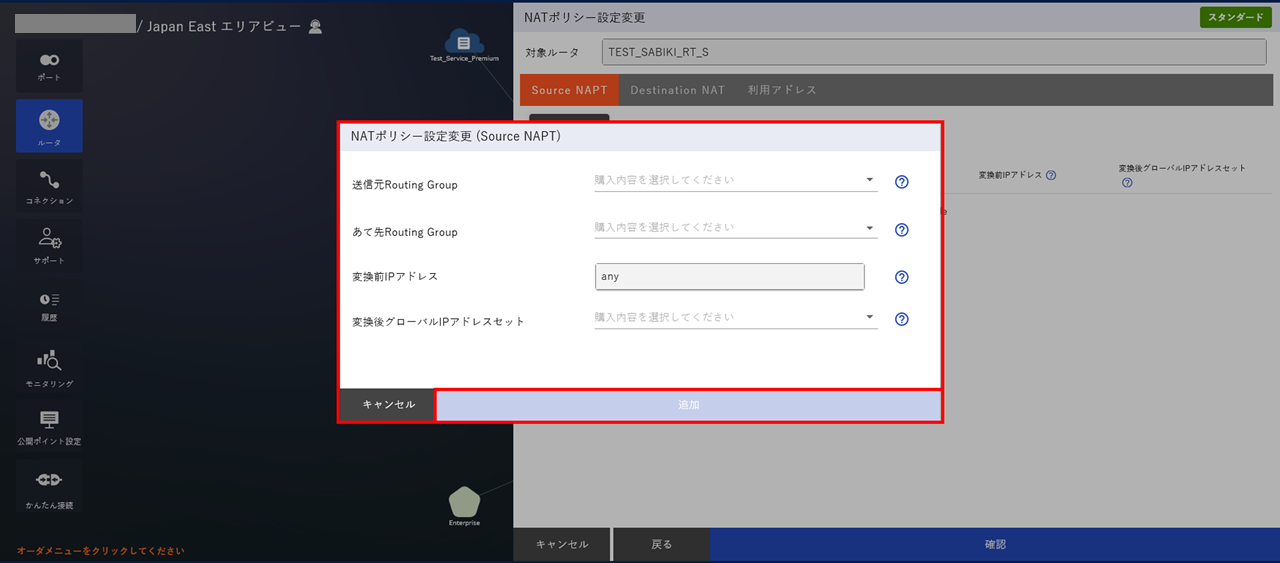
Task: Click help icon under 変換後グローバルIPアドレスセット table header
Action: 1127,183
